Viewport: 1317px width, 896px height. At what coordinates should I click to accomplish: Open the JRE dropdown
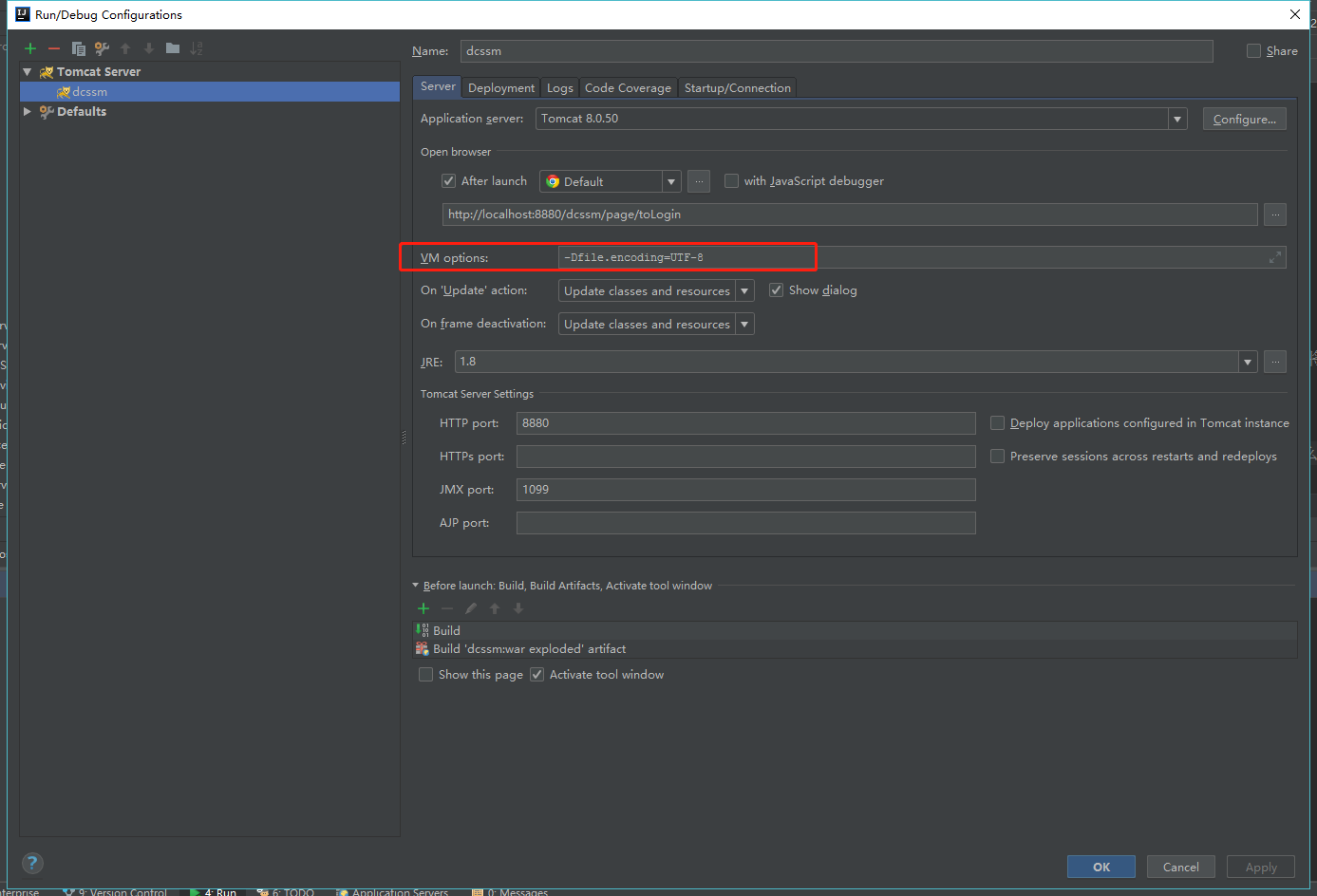point(1248,362)
